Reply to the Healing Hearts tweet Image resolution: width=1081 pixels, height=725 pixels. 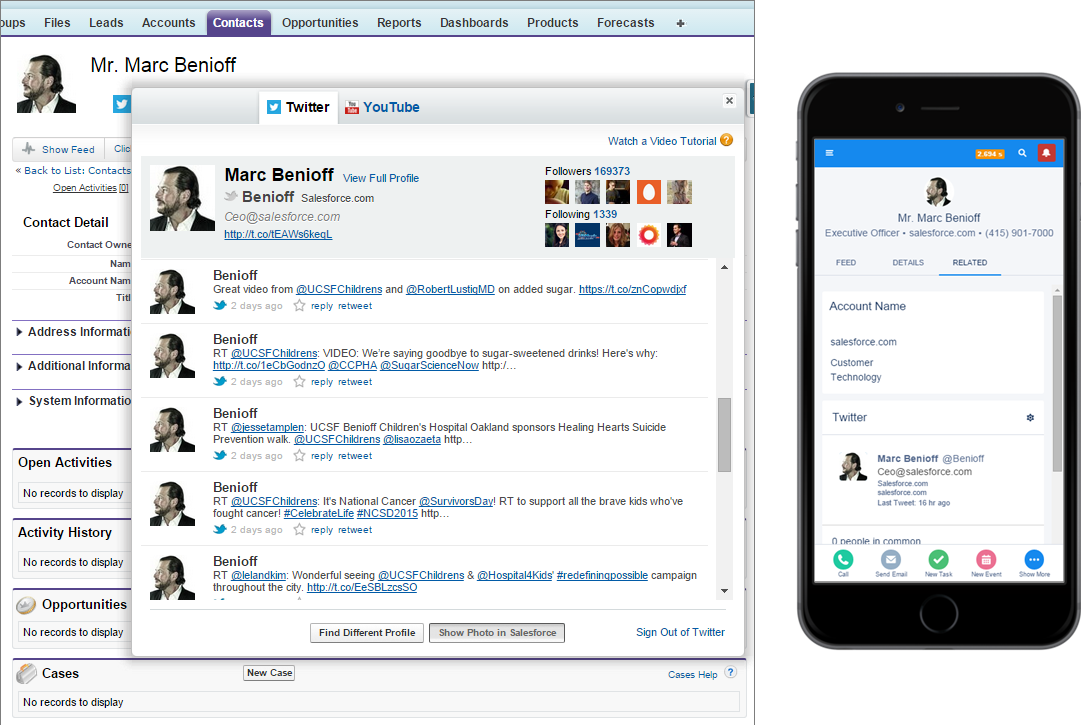click(x=322, y=456)
